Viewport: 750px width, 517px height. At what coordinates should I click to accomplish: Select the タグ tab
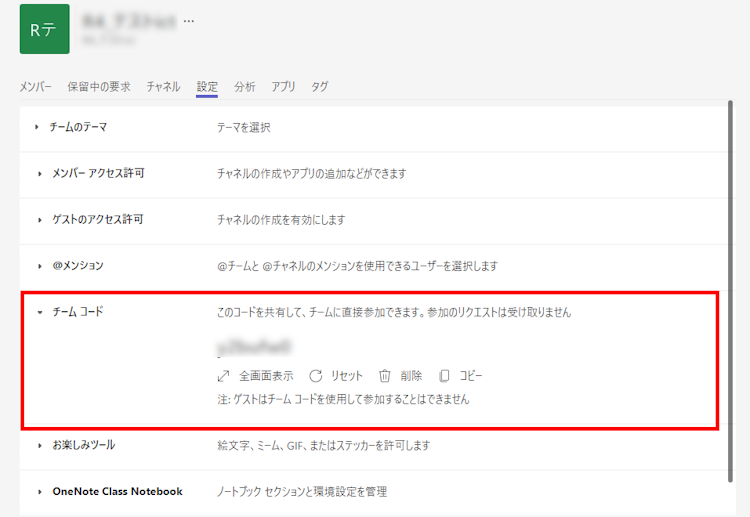[319, 87]
